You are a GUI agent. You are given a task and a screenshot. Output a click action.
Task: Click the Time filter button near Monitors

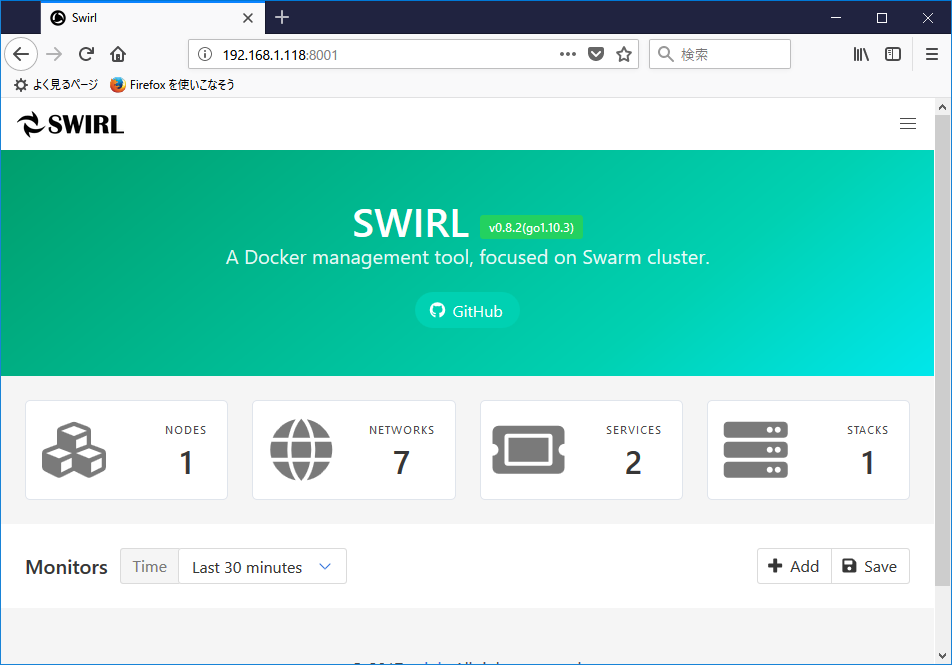(148, 565)
